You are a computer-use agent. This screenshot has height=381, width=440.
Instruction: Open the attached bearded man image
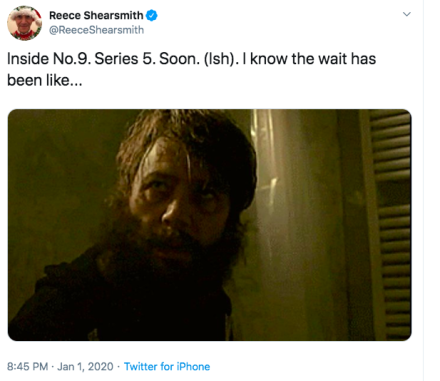pyautogui.click(x=210, y=225)
